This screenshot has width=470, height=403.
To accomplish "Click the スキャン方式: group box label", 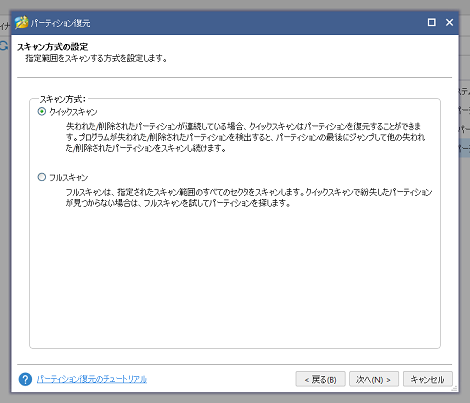I will click(63, 99).
